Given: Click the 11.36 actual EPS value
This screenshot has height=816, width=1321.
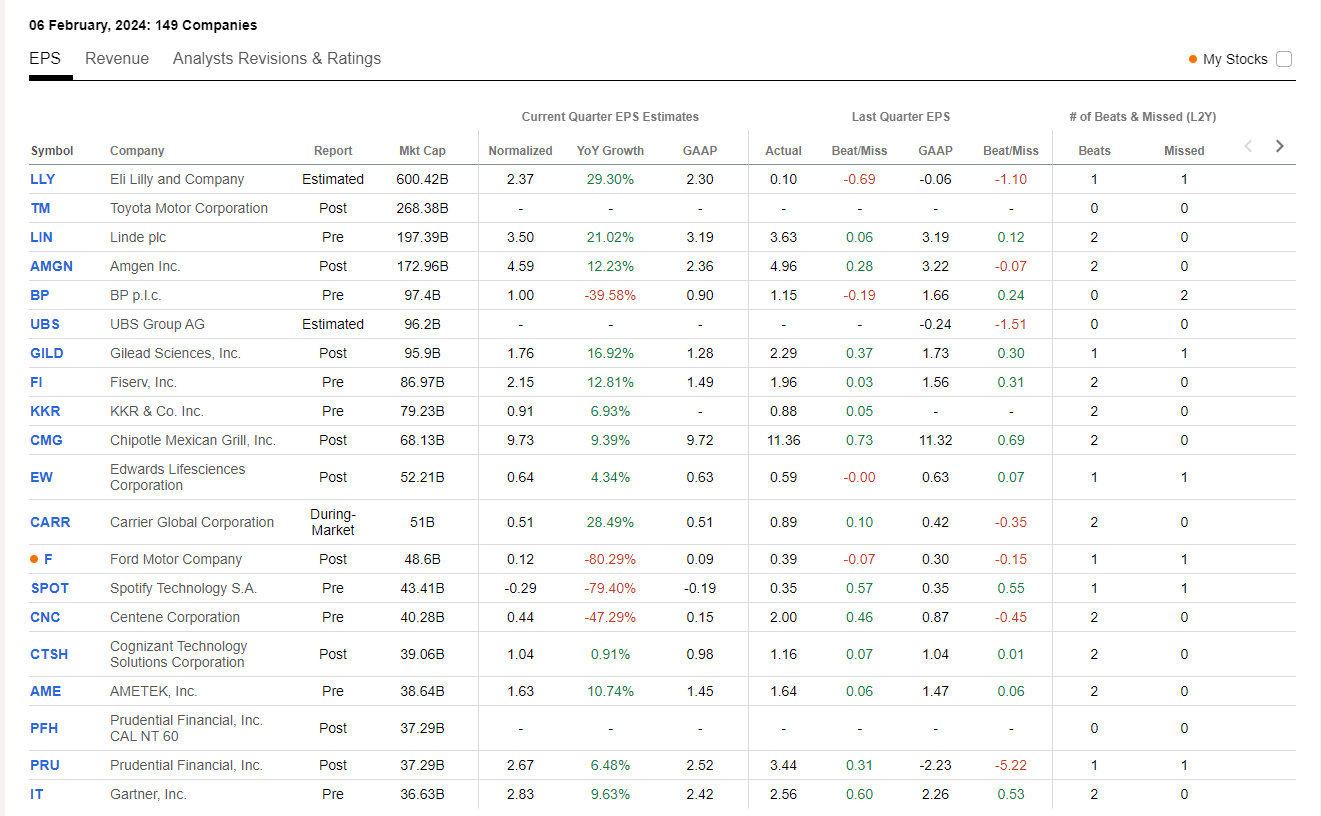Looking at the screenshot, I should coord(783,440).
